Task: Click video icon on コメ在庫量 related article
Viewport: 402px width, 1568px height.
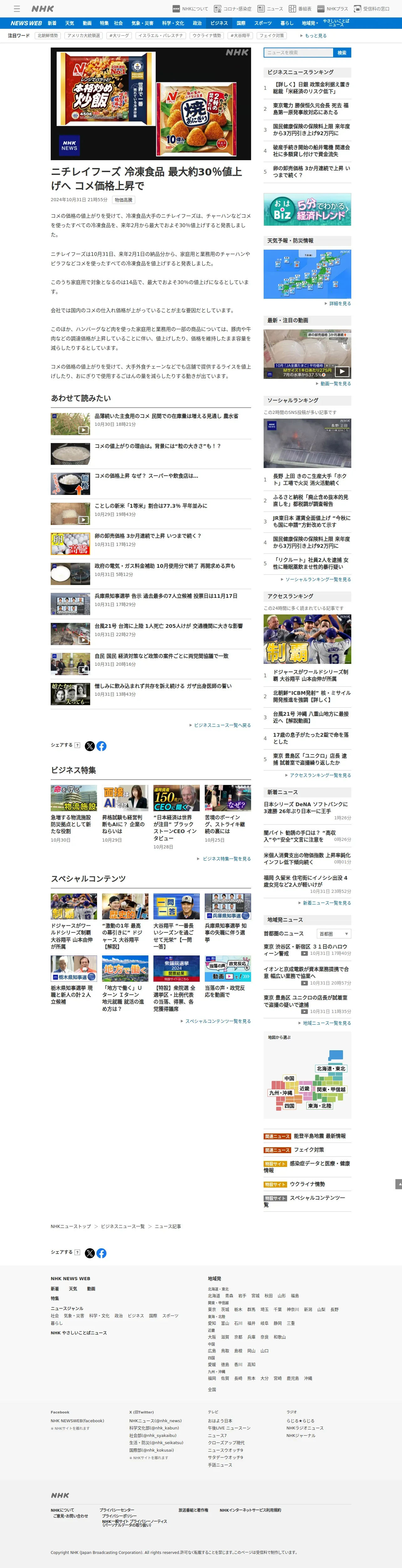Action: coord(83,430)
